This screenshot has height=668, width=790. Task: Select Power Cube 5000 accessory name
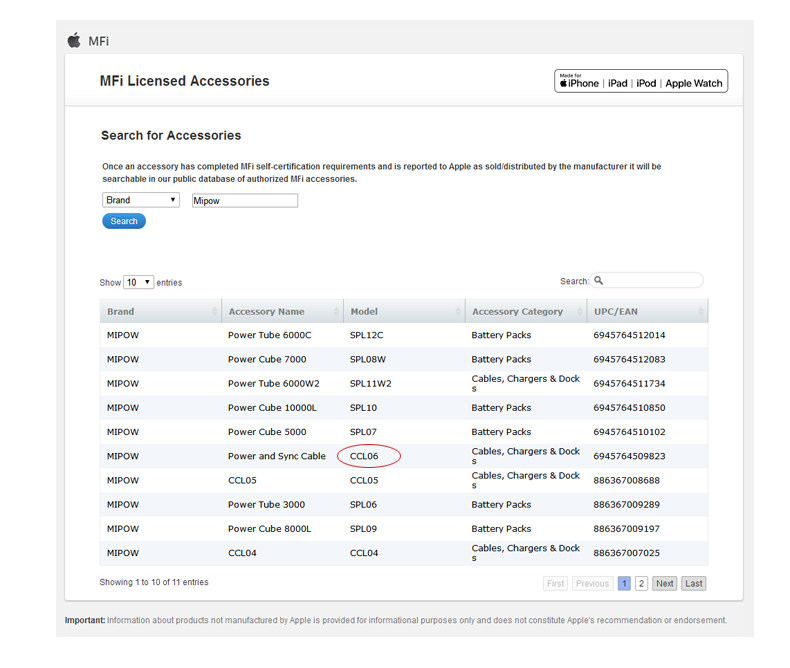tap(267, 432)
